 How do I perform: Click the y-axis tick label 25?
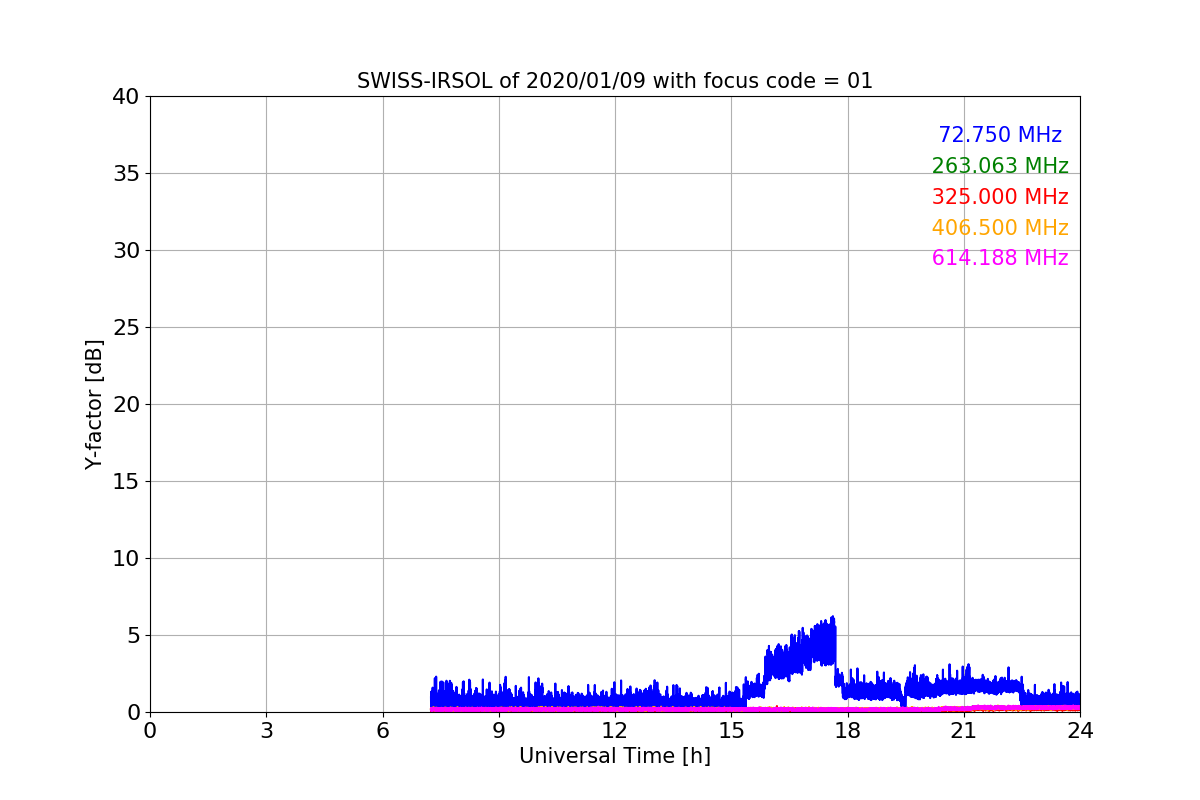pos(126,328)
